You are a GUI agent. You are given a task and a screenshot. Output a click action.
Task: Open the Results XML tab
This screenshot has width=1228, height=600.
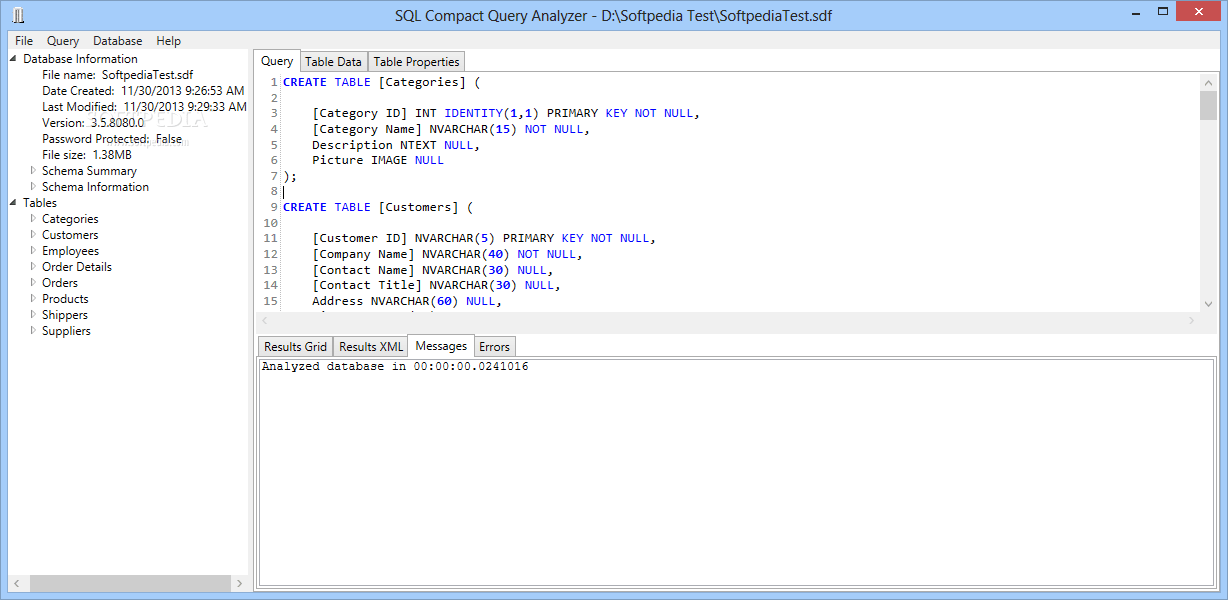(x=371, y=347)
